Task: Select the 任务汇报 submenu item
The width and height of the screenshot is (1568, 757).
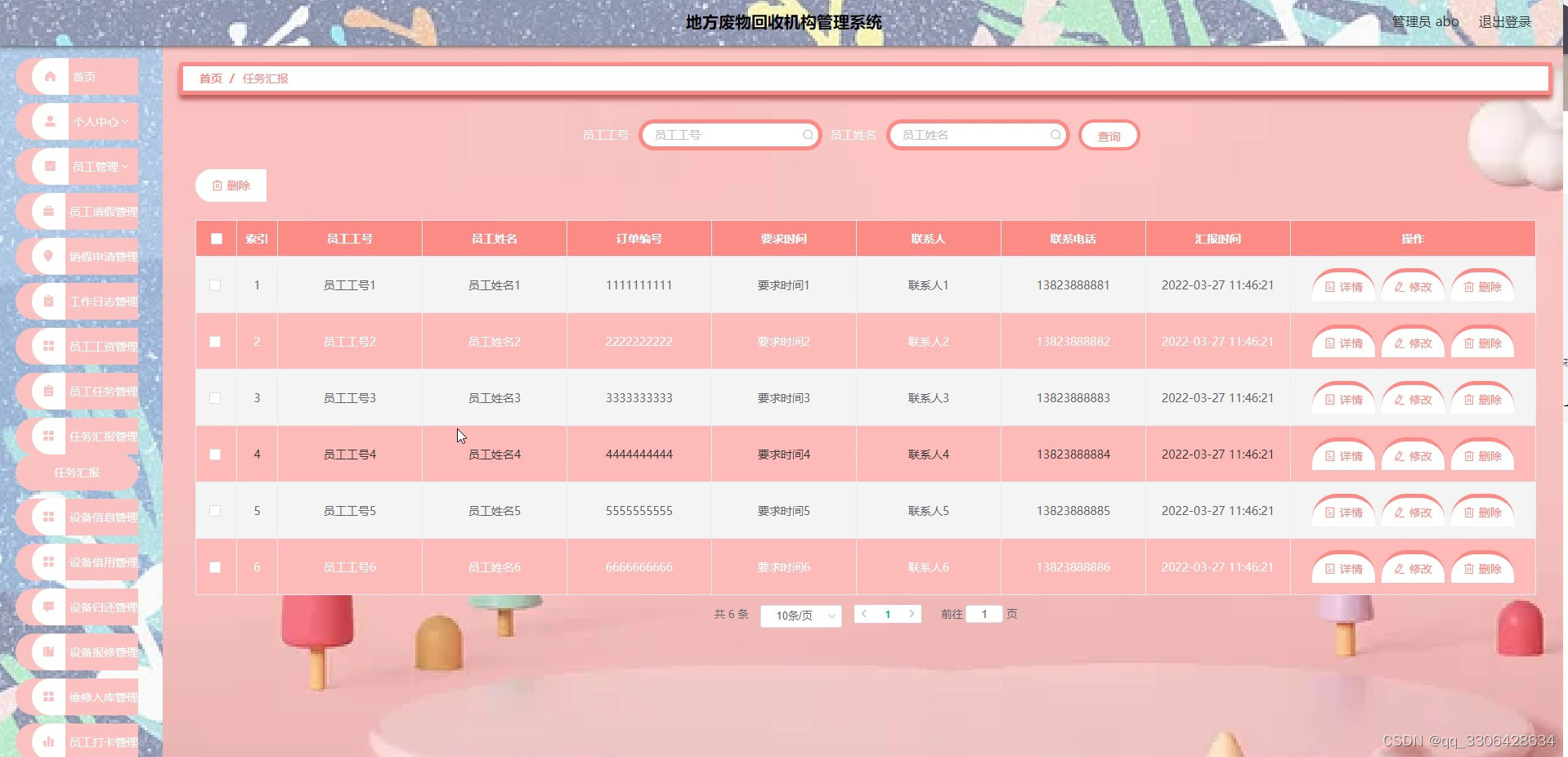Action: (x=77, y=473)
